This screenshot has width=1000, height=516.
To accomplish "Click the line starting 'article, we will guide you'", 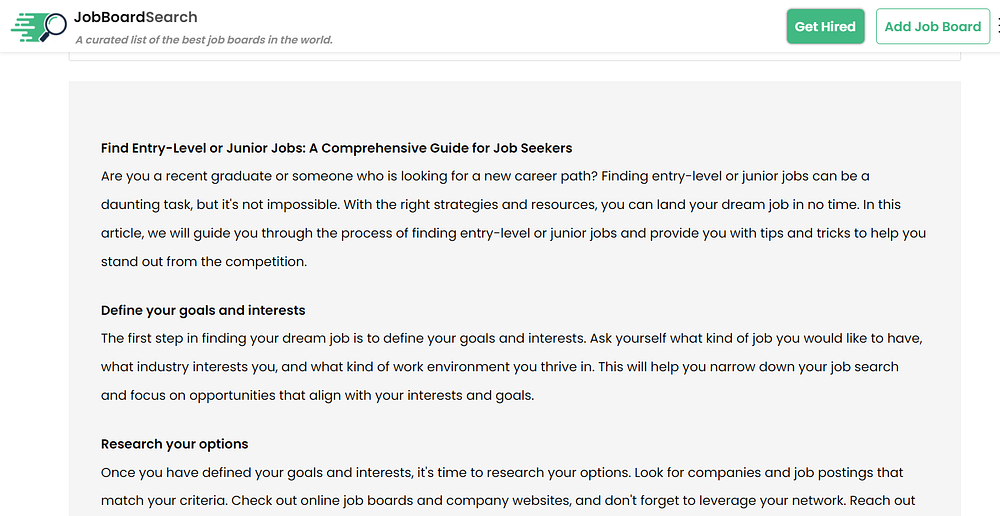I will (513, 233).
